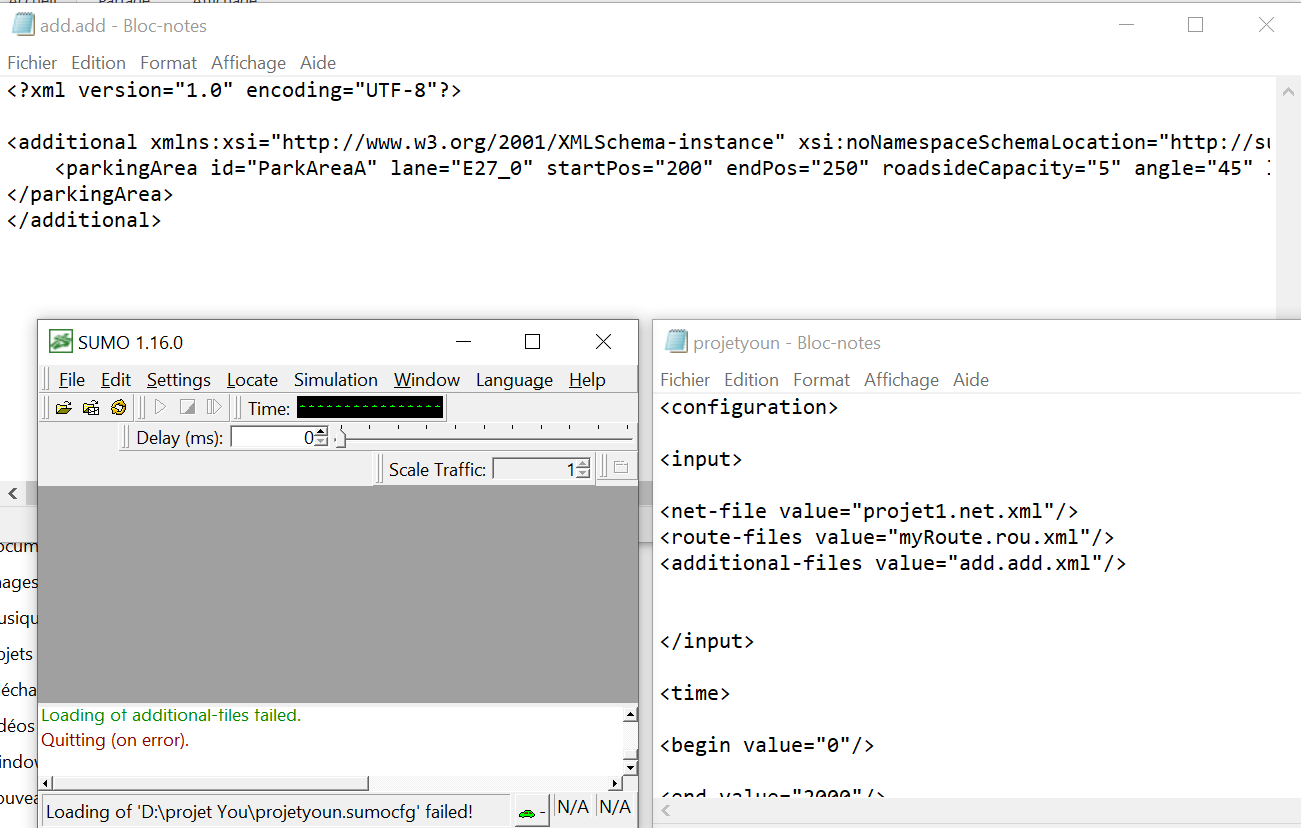Reload the simulation in SUMO
The width and height of the screenshot is (1301, 828).
click(x=118, y=407)
